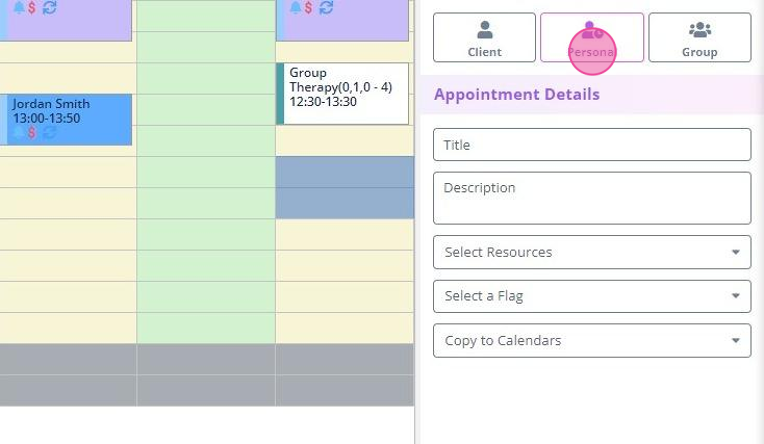Select the Client appointment type
The height and width of the screenshot is (444, 764).
tap(484, 38)
